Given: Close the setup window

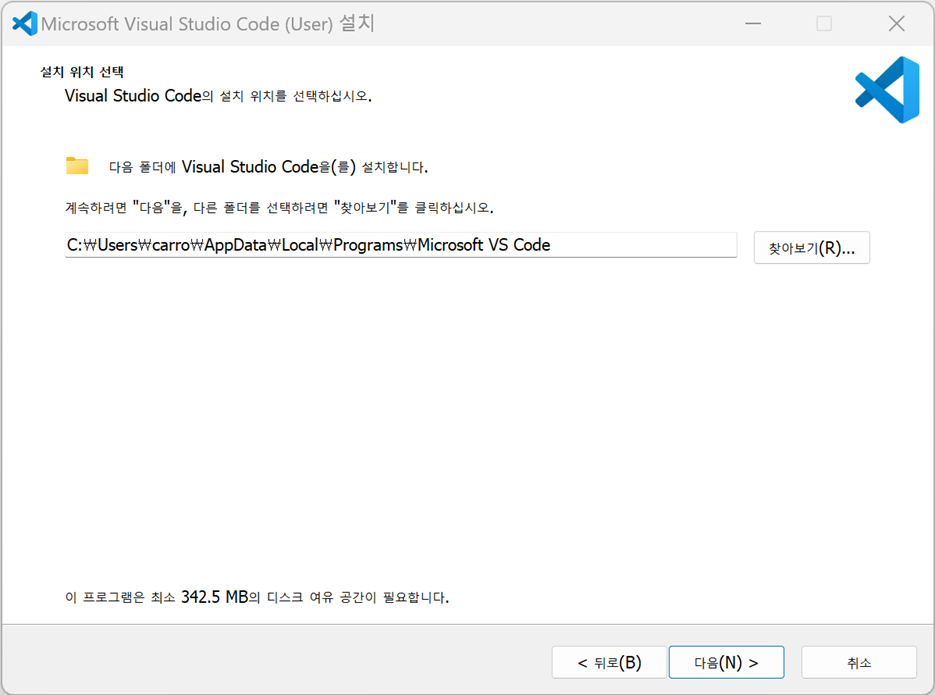Looking at the screenshot, I should [x=896, y=24].
